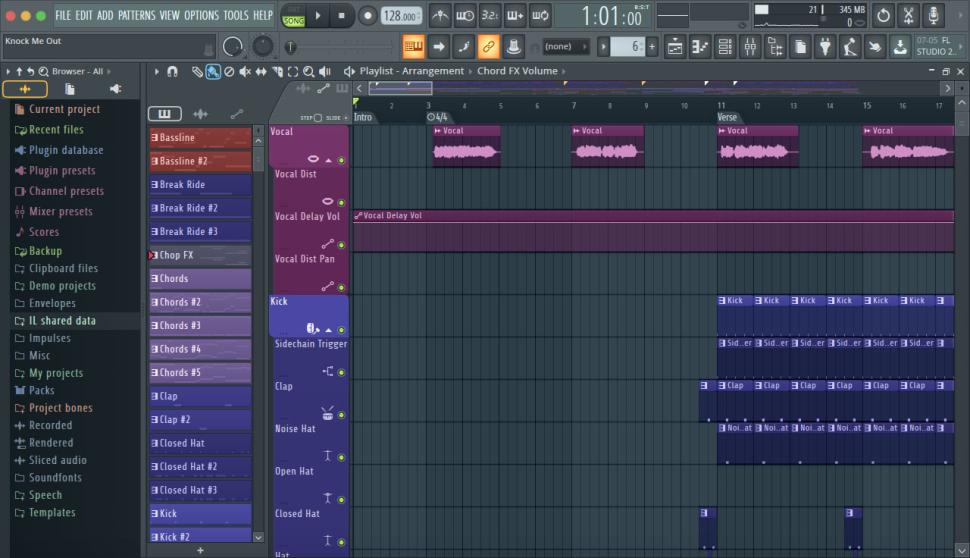Image resolution: width=970 pixels, height=558 pixels.
Task: Mute the Vocal track with its green LED
Action: click(341, 160)
